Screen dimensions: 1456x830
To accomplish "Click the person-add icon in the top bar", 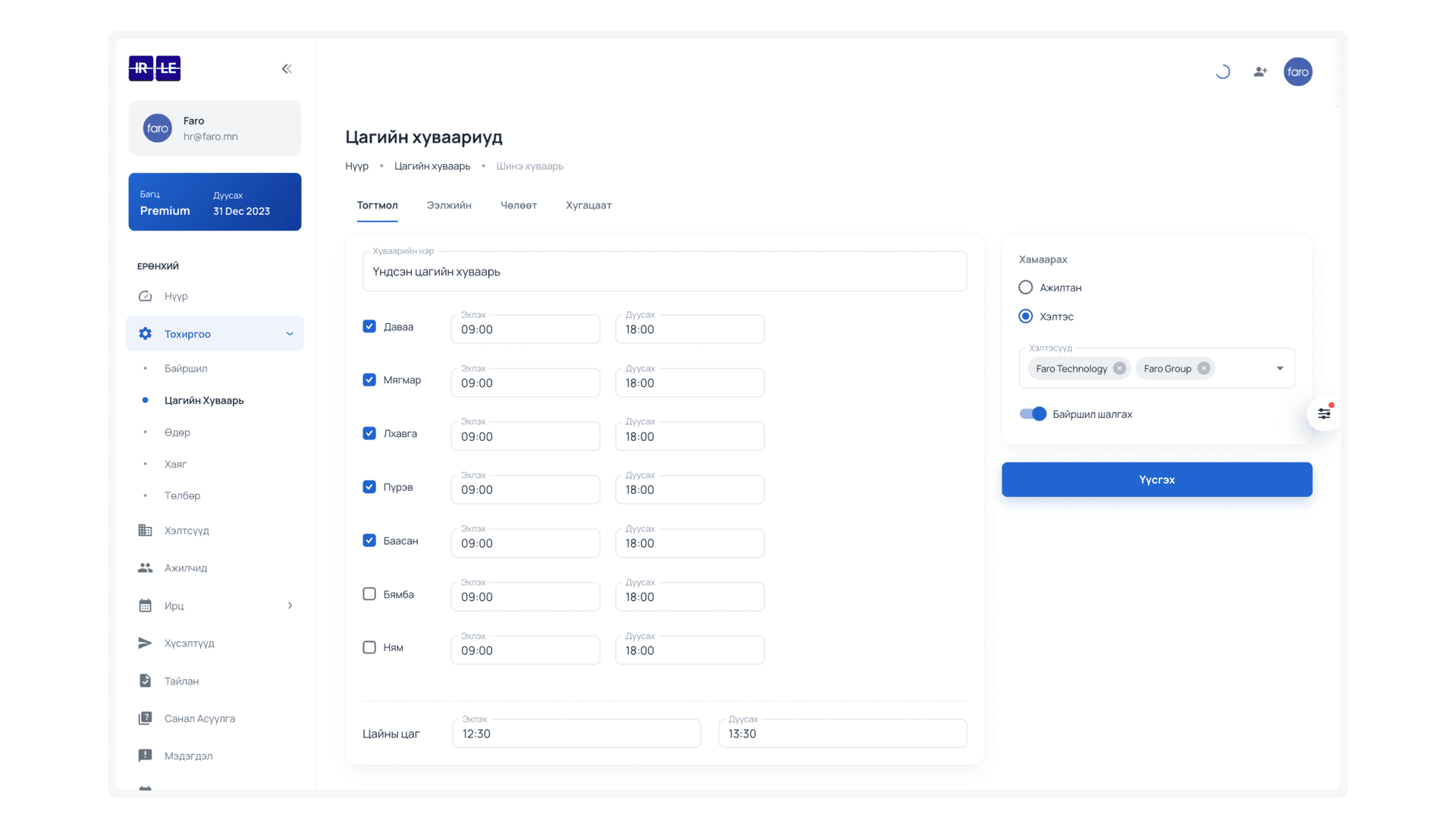I will [x=1259, y=71].
